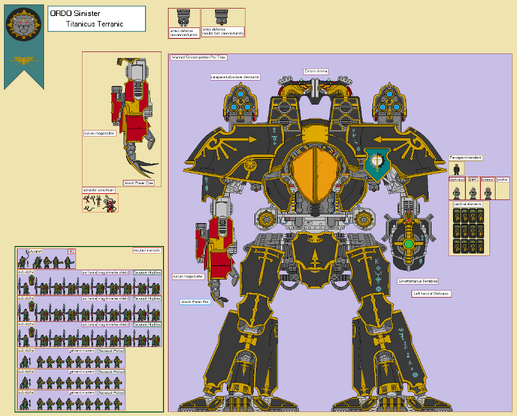This screenshot has width=517, height=416.
Task: Click the "adnector concilium" label
Action: click(x=99, y=190)
